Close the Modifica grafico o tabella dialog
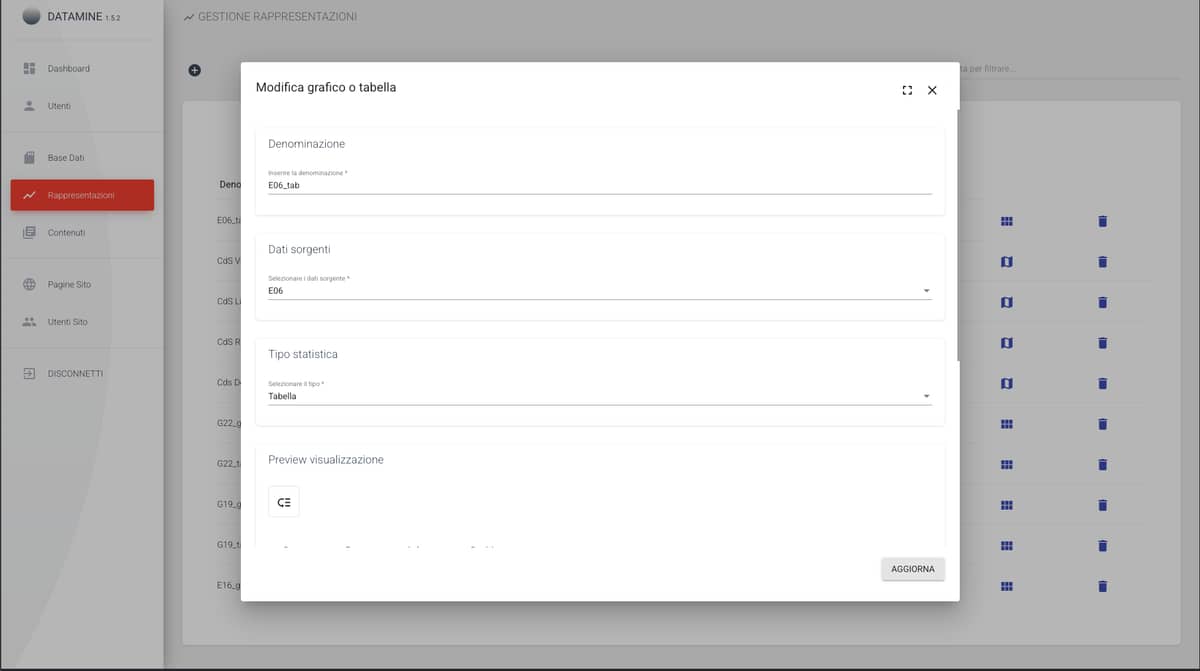This screenshot has height=671, width=1200. [x=932, y=90]
